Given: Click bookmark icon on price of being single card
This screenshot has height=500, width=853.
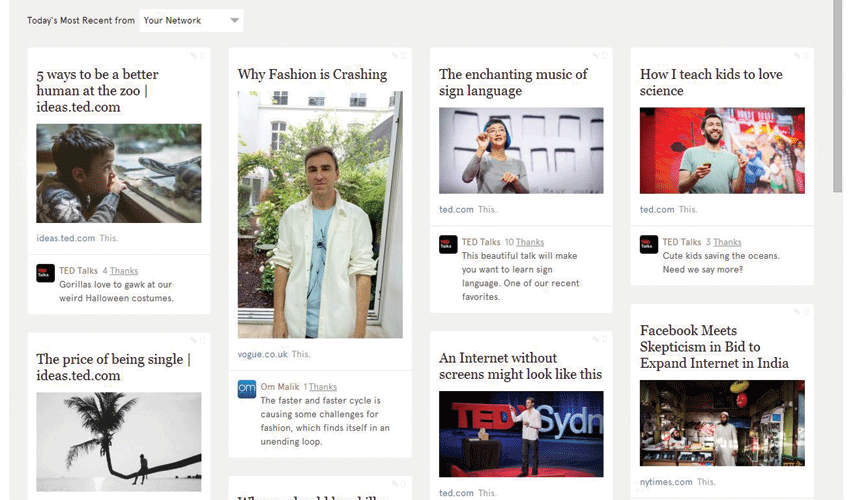Looking at the screenshot, I should (202, 341).
